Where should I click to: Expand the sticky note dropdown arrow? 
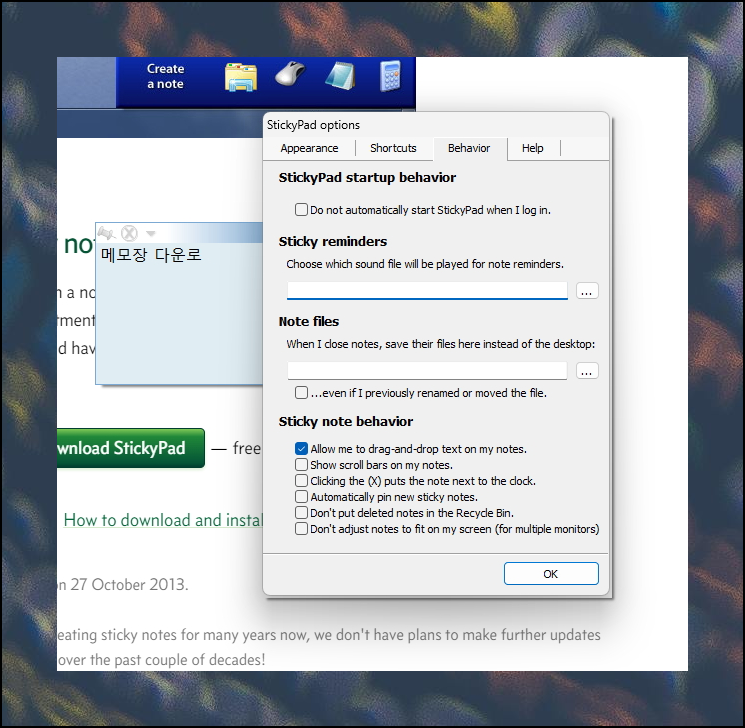click(151, 233)
